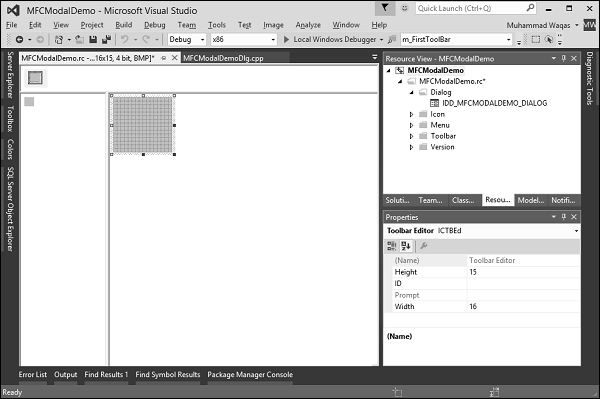This screenshot has width=600, height=399.
Task: Click the pointer tool icon in image toolbar
Action: click(x=549, y=39)
